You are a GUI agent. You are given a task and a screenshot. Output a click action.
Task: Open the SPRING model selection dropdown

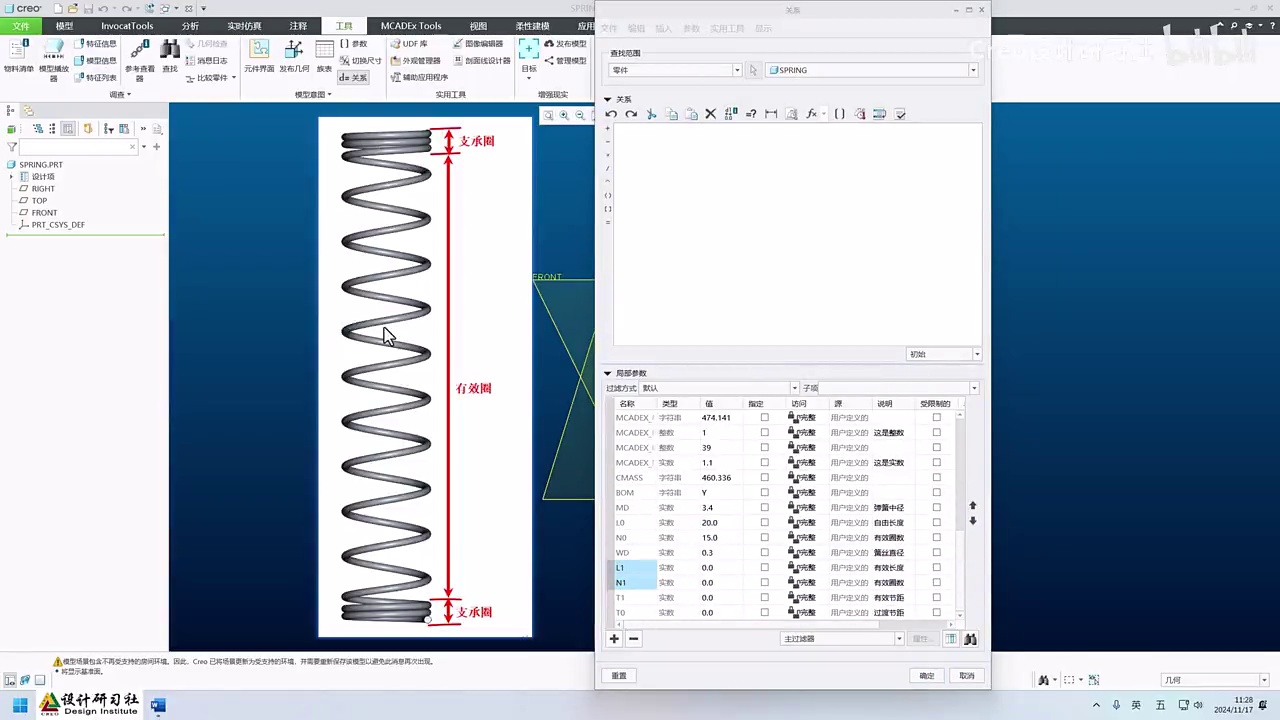[871, 70]
